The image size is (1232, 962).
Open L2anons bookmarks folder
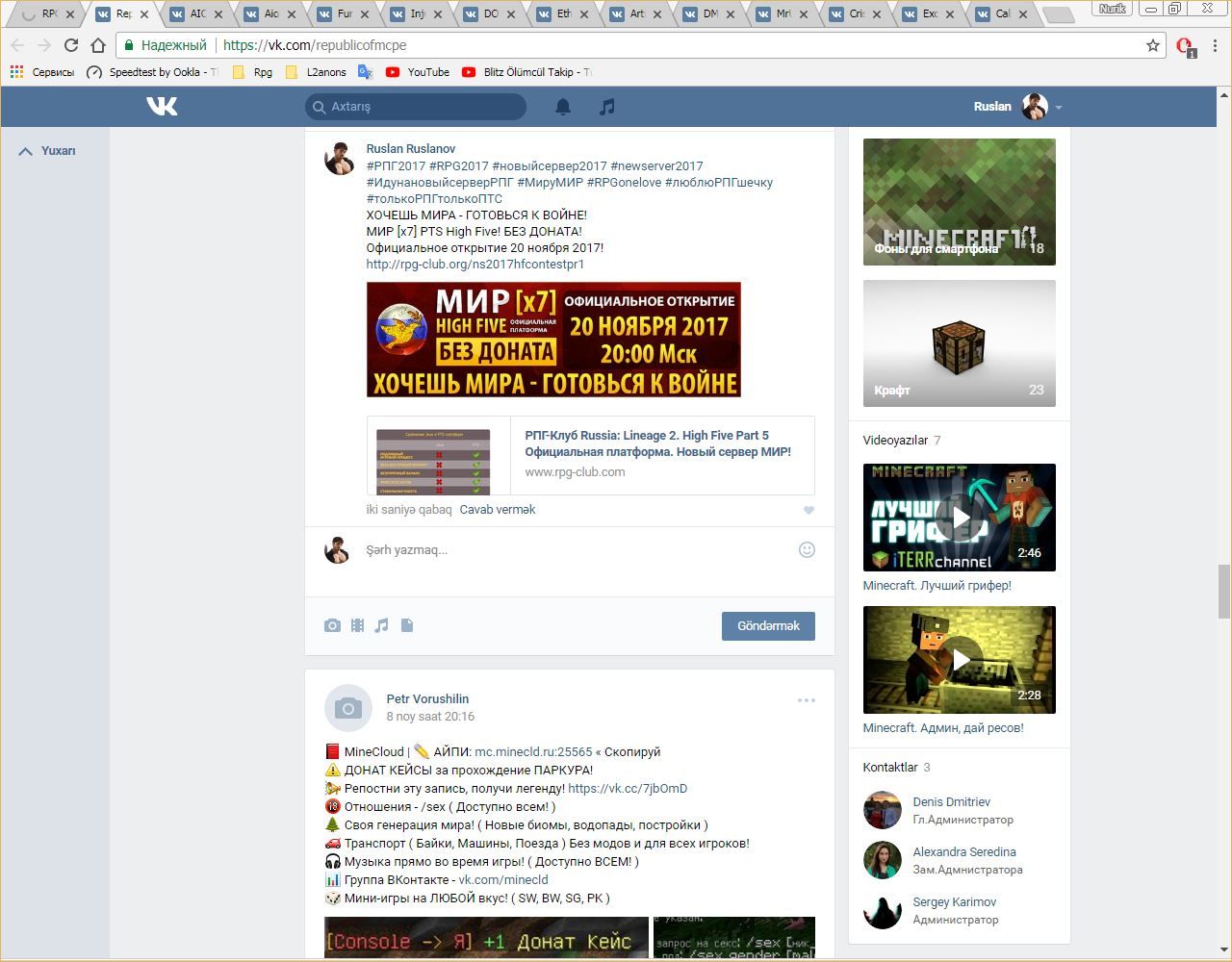[317, 72]
